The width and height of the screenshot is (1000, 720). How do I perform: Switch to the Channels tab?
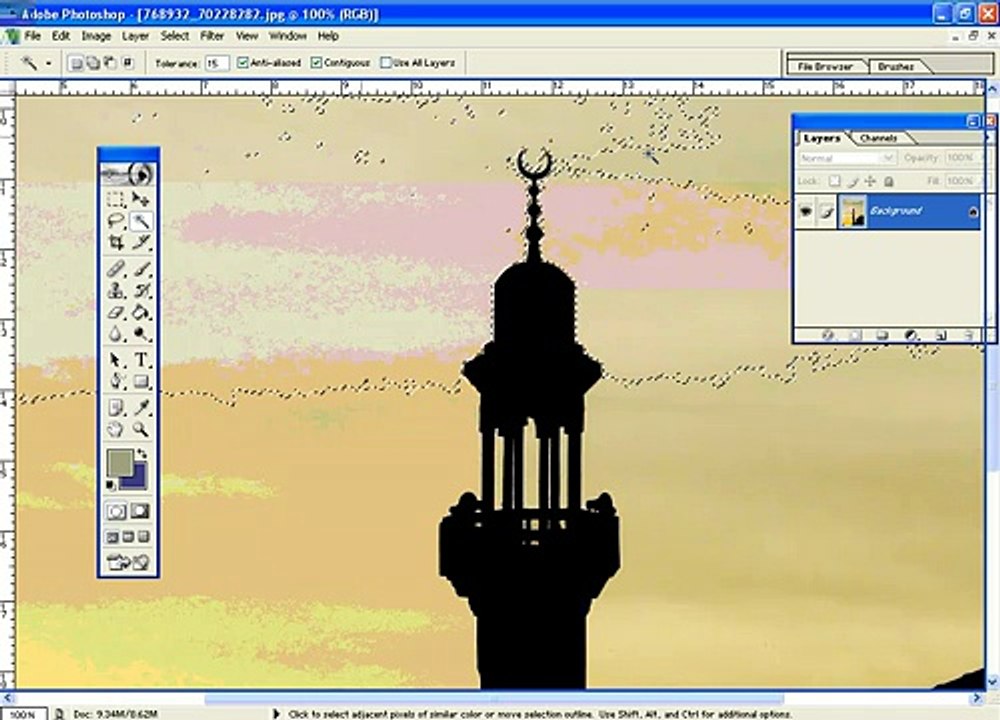coord(878,138)
